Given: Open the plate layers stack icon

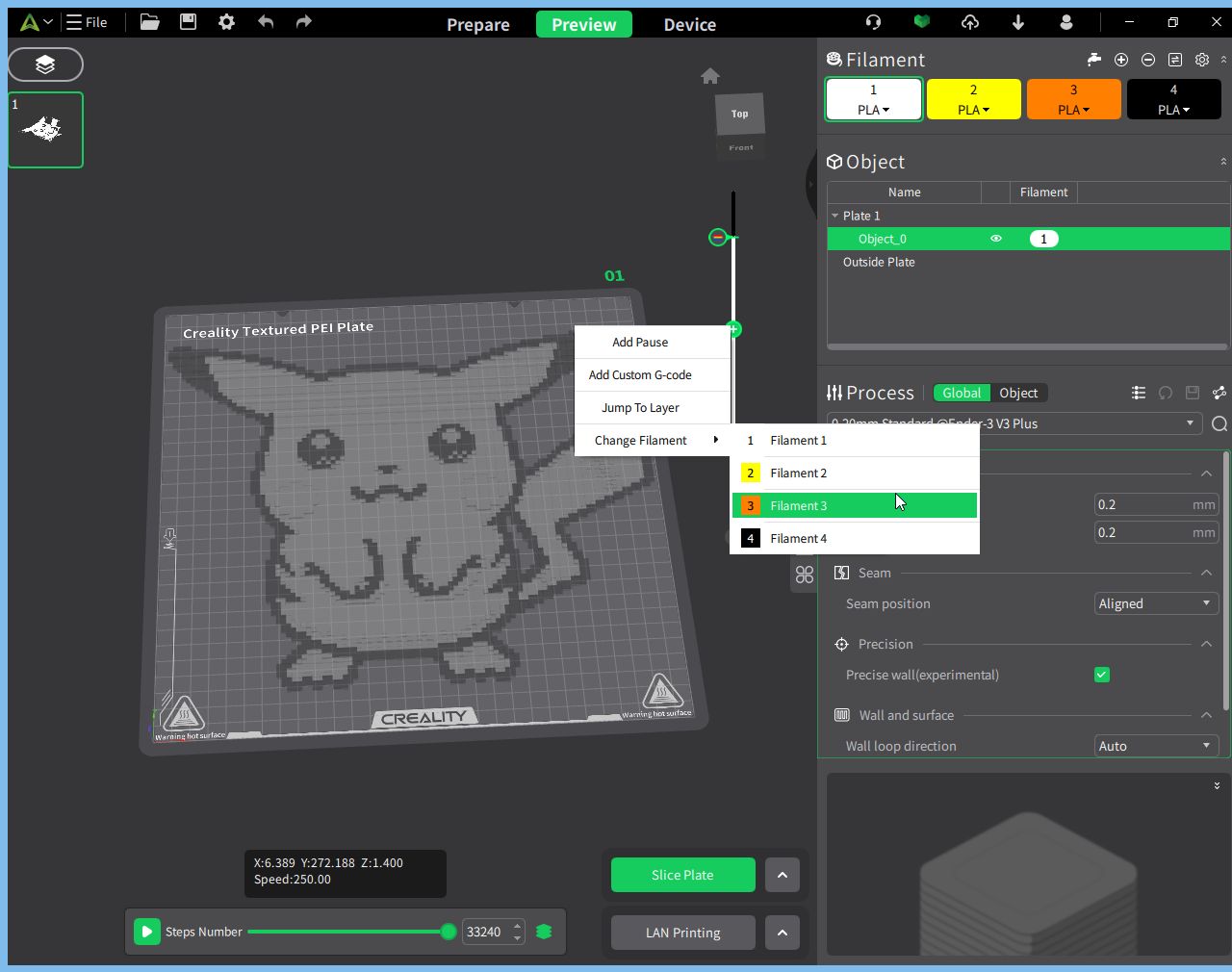Looking at the screenshot, I should point(45,64).
